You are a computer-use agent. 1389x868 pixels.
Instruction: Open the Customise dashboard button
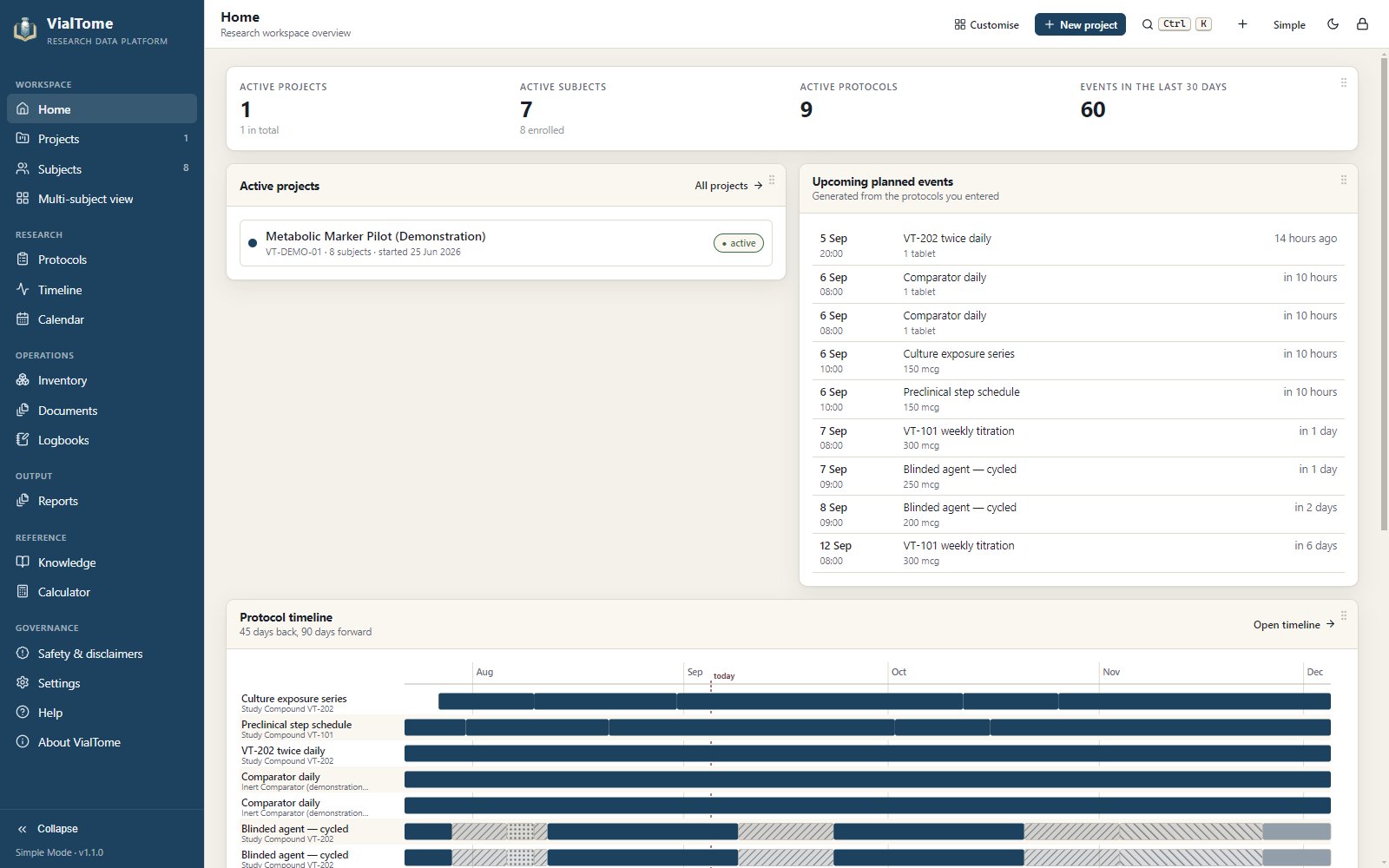click(x=986, y=24)
